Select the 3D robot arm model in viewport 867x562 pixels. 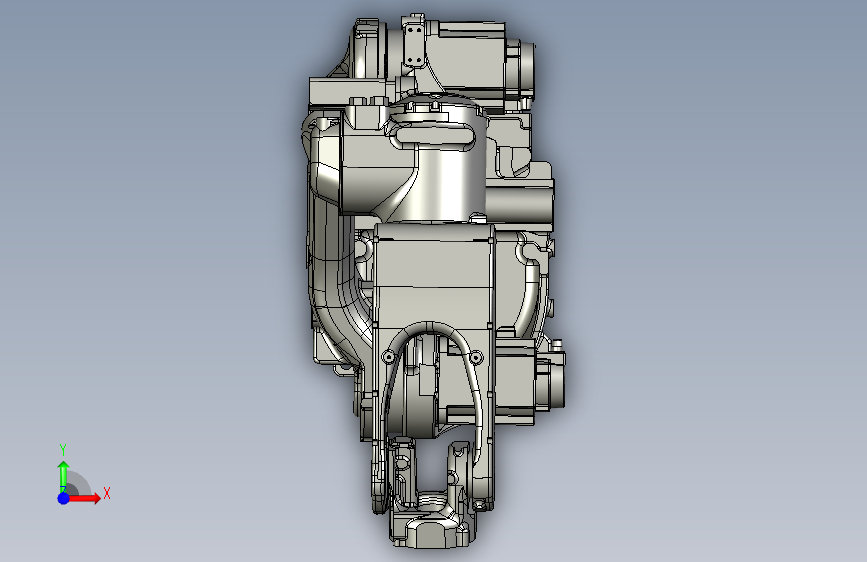tap(434, 283)
